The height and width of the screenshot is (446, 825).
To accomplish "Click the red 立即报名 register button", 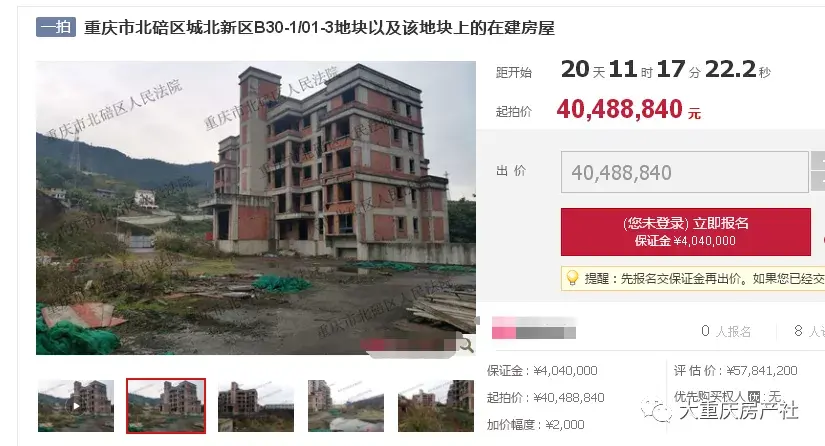I will [x=686, y=232].
